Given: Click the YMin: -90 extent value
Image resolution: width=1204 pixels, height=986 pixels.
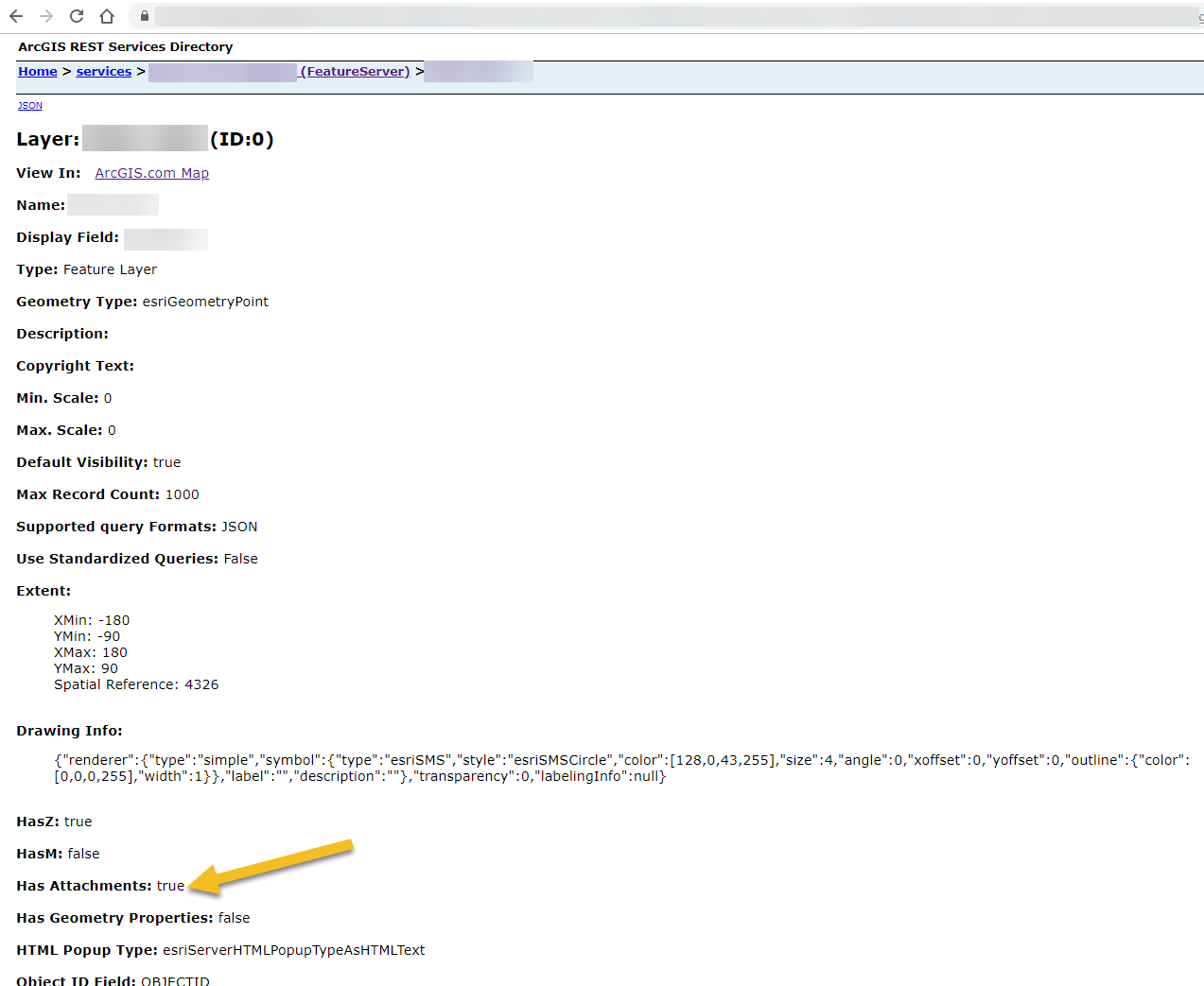Looking at the screenshot, I should 87,636.
